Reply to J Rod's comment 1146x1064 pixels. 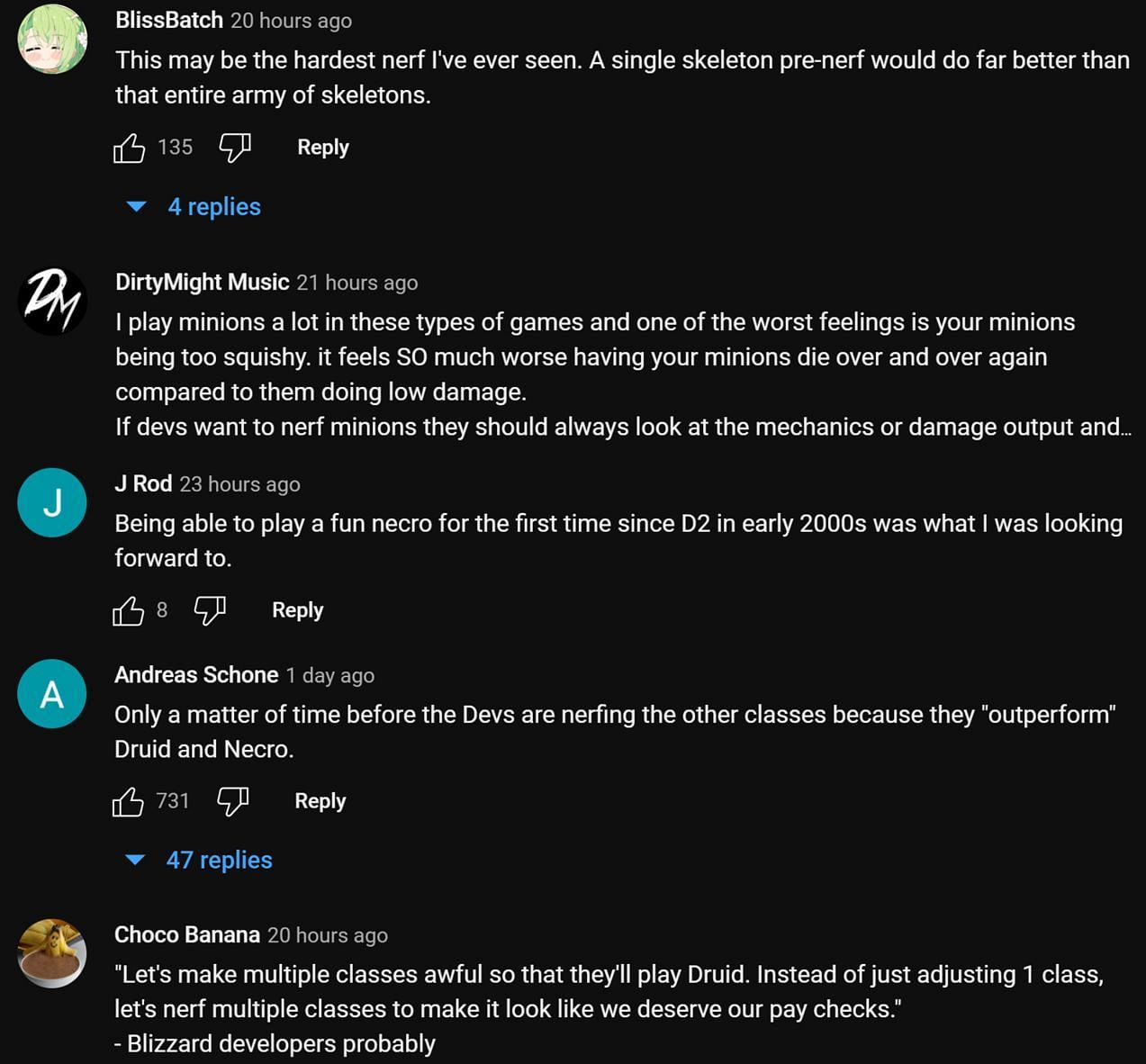[x=297, y=610]
